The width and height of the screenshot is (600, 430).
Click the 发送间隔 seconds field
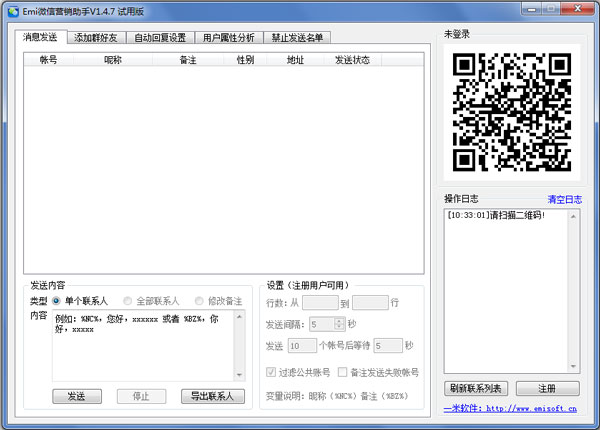pos(322,324)
